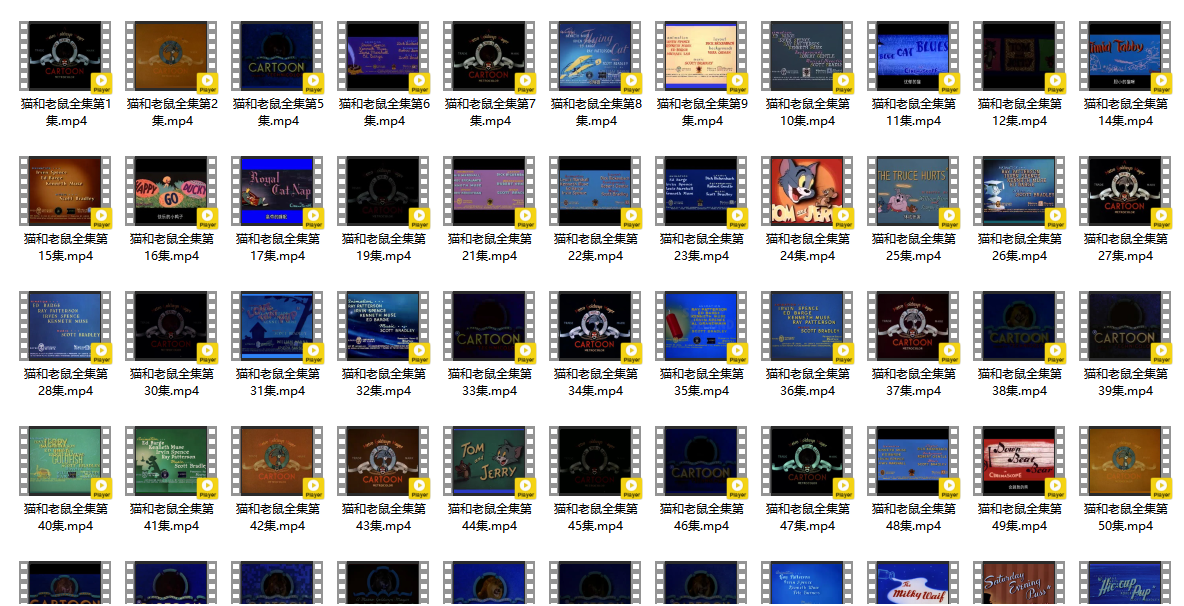Select firecracker credits thumbnail 第35集.mp4
This screenshot has width=1184, height=606.
click(x=702, y=327)
